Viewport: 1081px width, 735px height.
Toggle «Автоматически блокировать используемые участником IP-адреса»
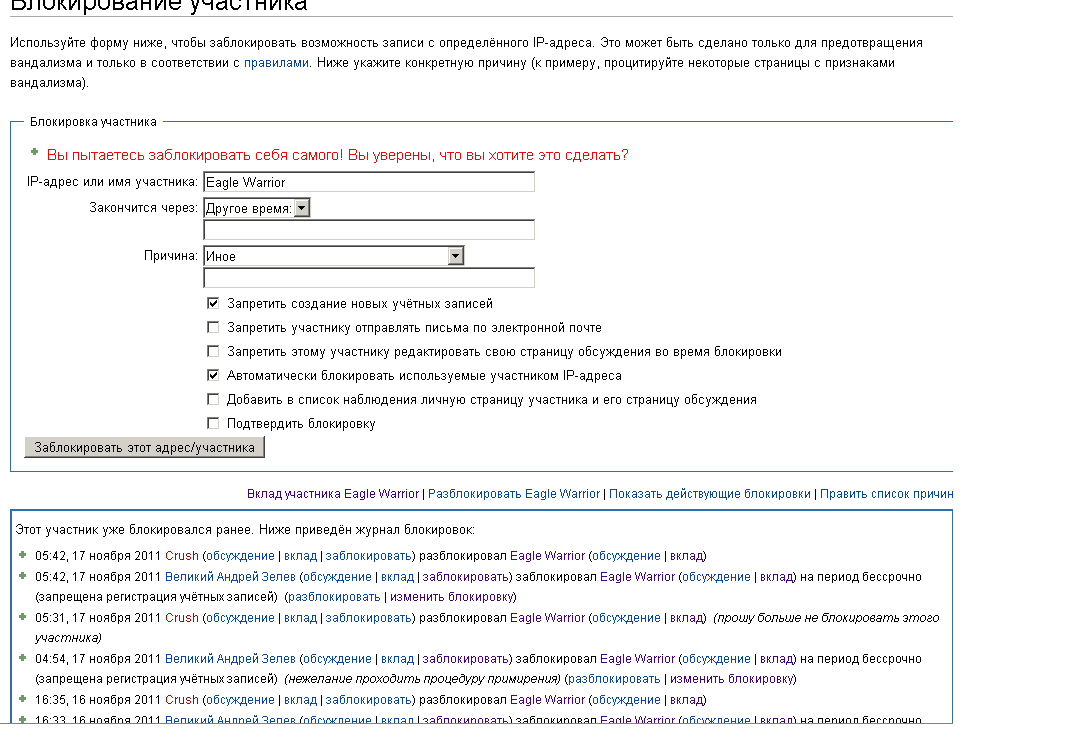tap(213, 376)
